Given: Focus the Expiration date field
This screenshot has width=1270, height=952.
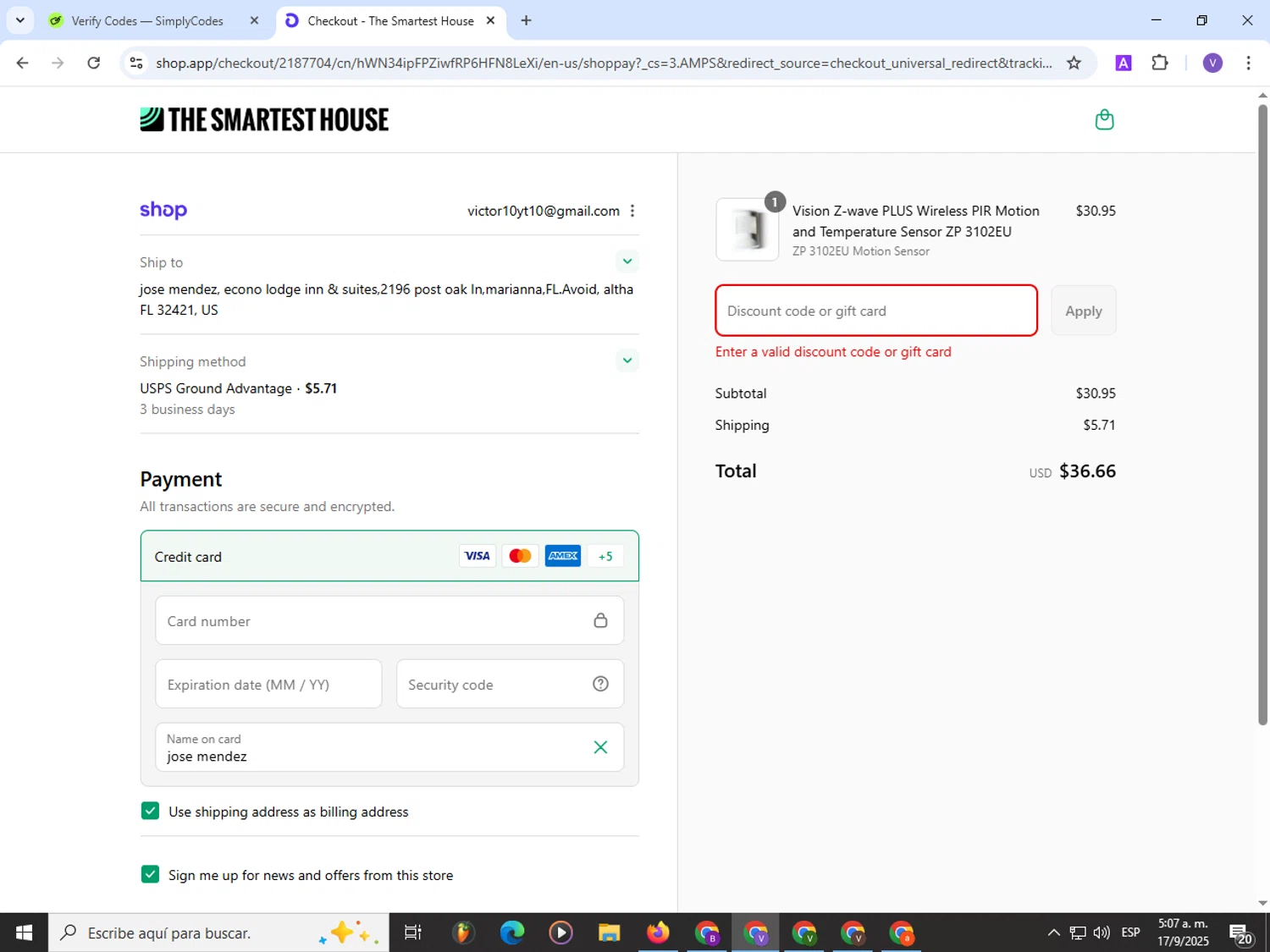Looking at the screenshot, I should (x=268, y=684).
